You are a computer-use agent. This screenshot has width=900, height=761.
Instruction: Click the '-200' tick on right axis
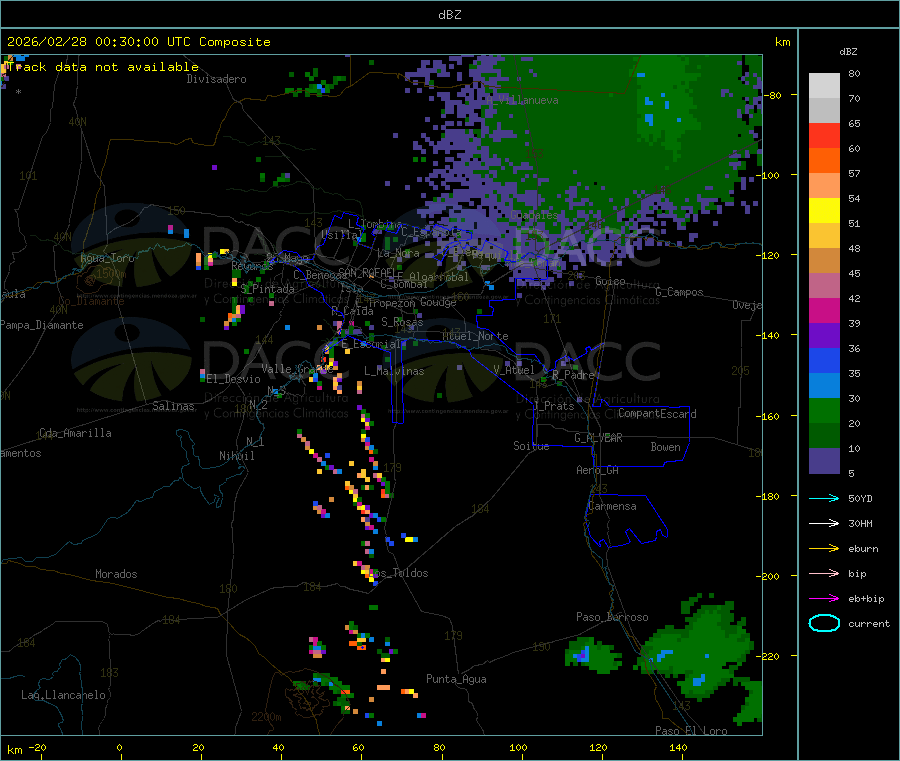tap(767, 576)
